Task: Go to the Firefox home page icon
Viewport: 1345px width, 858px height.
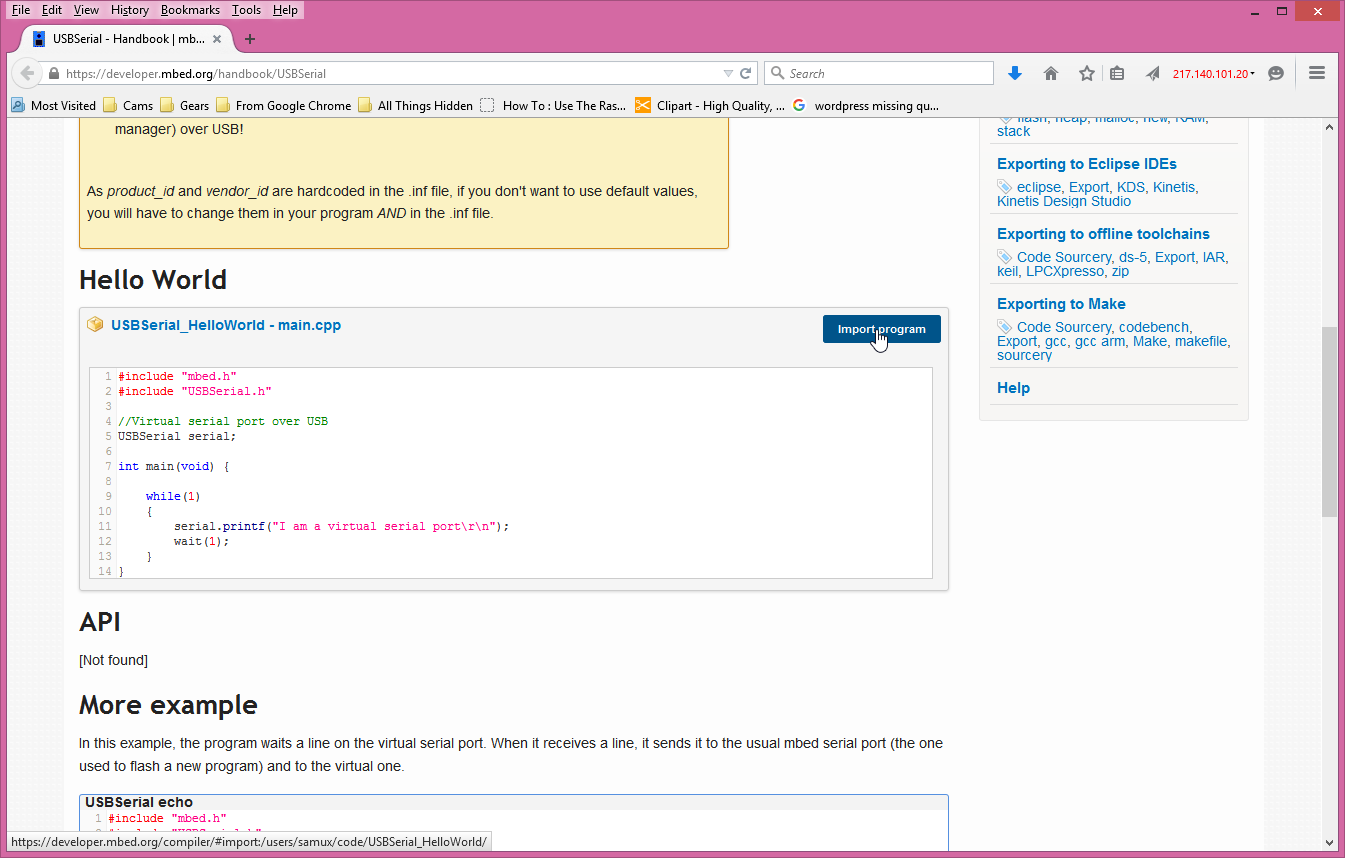Action: [1051, 73]
